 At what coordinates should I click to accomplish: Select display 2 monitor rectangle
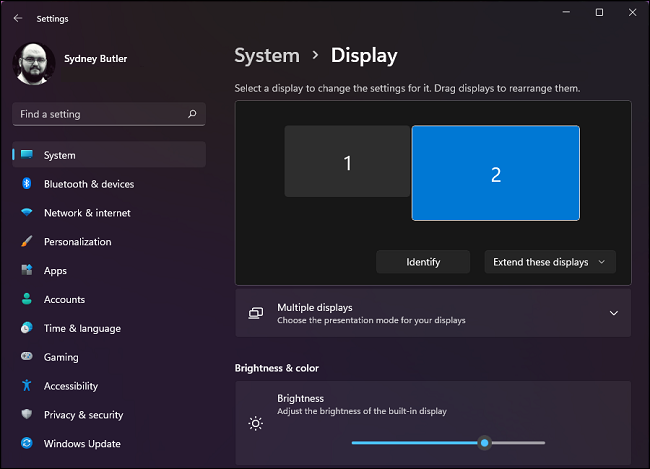tap(496, 173)
